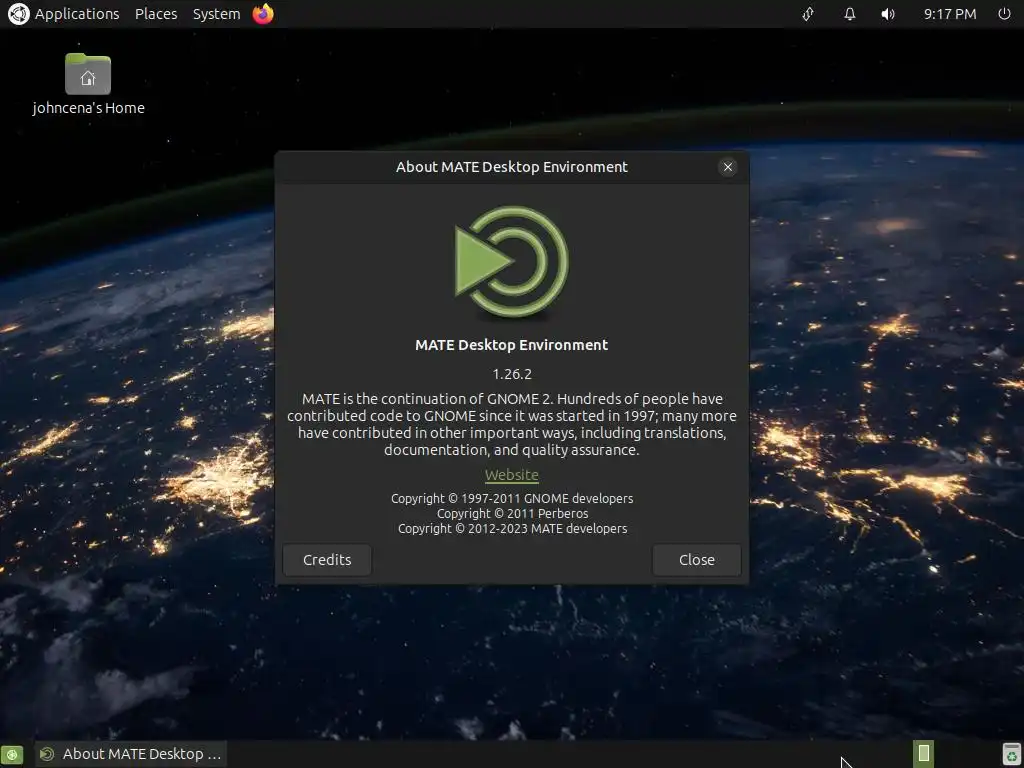The image size is (1024, 768).
Task: Click the Close button in About dialog
Action: 697,560
